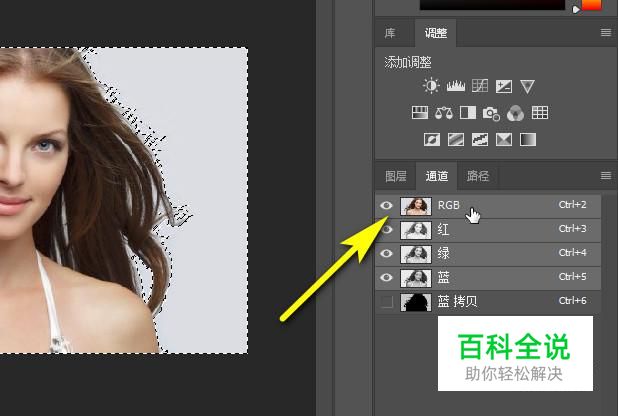
Task: Toggle visibility of 蓝 channel
Action: 386,278
